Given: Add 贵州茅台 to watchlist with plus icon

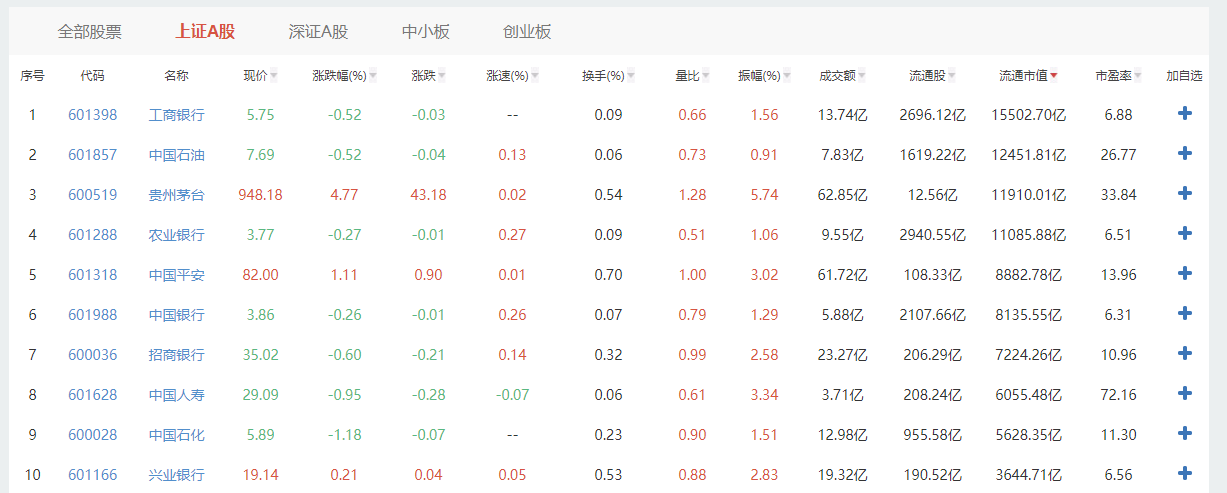Looking at the screenshot, I should (x=1185, y=194).
